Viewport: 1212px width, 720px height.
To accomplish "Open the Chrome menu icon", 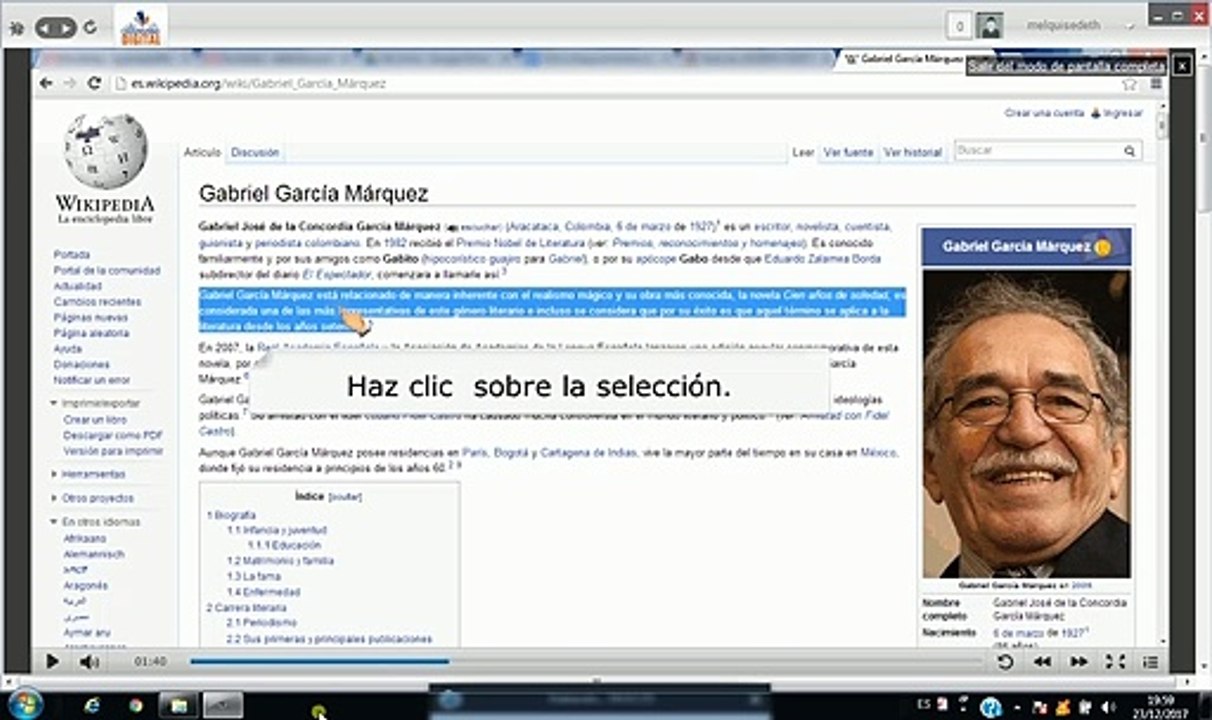I will click(x=1155, y=84).
